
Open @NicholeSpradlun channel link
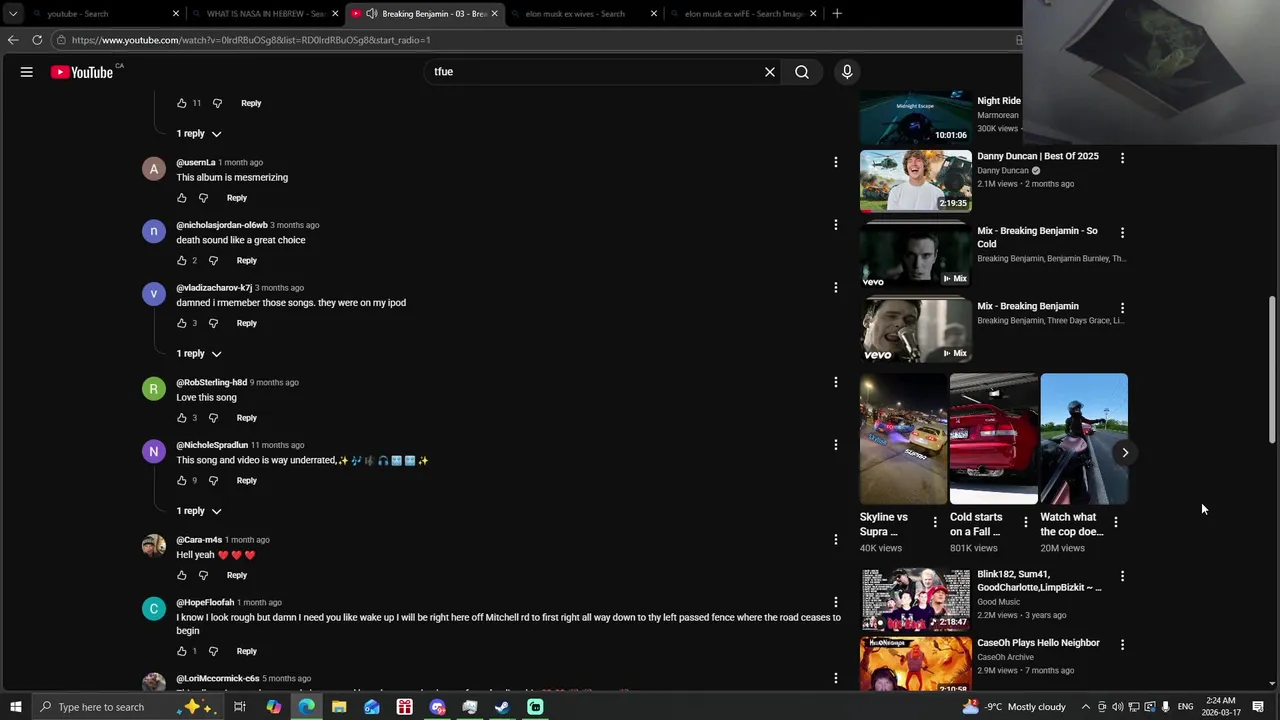[212, 445]
